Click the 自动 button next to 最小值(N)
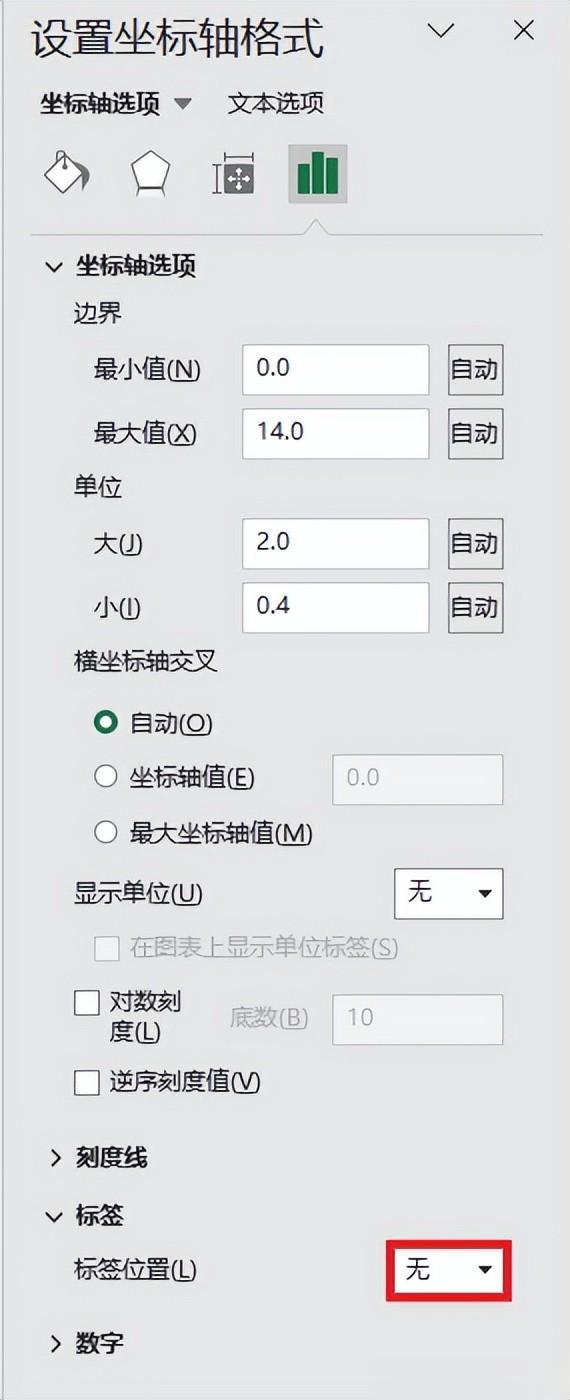Viewport: 570px width, 1400px height. coord(475,370)
